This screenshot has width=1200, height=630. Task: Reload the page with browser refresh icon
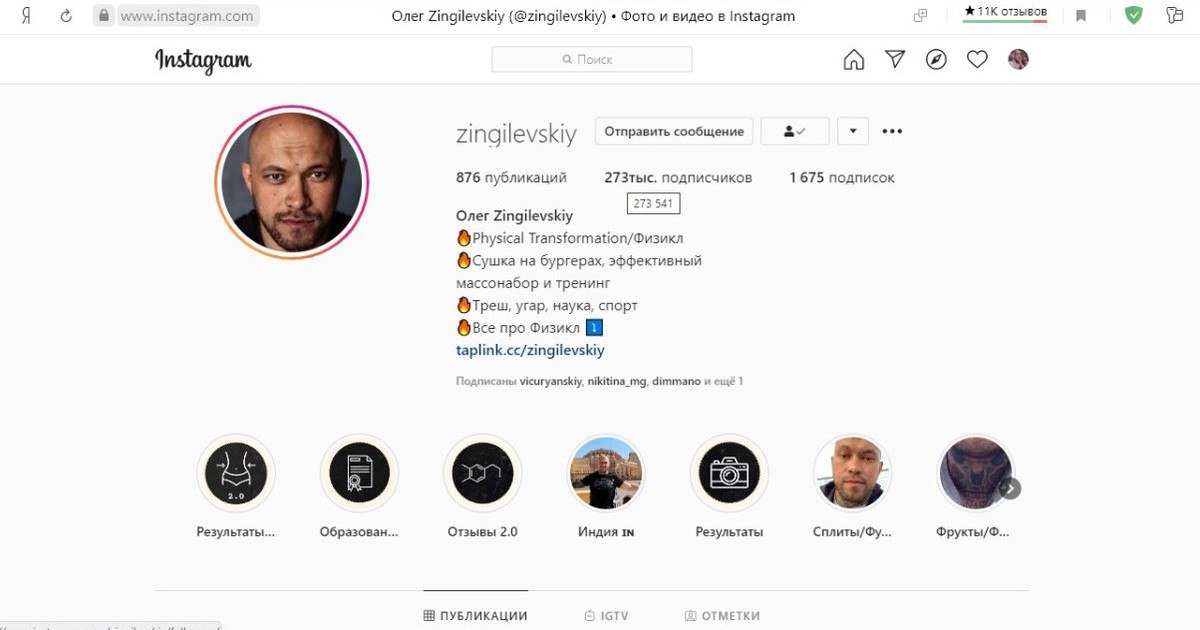click(66, 16)
